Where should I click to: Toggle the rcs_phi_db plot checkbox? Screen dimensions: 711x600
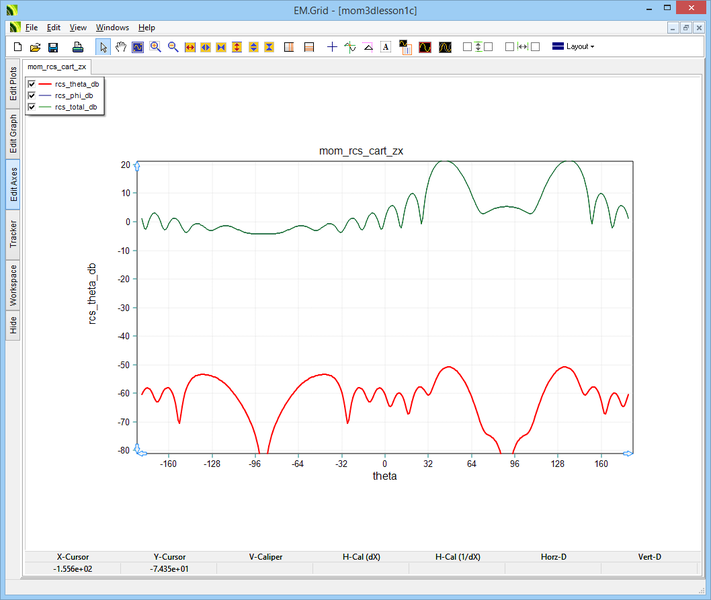coord(32,95)
